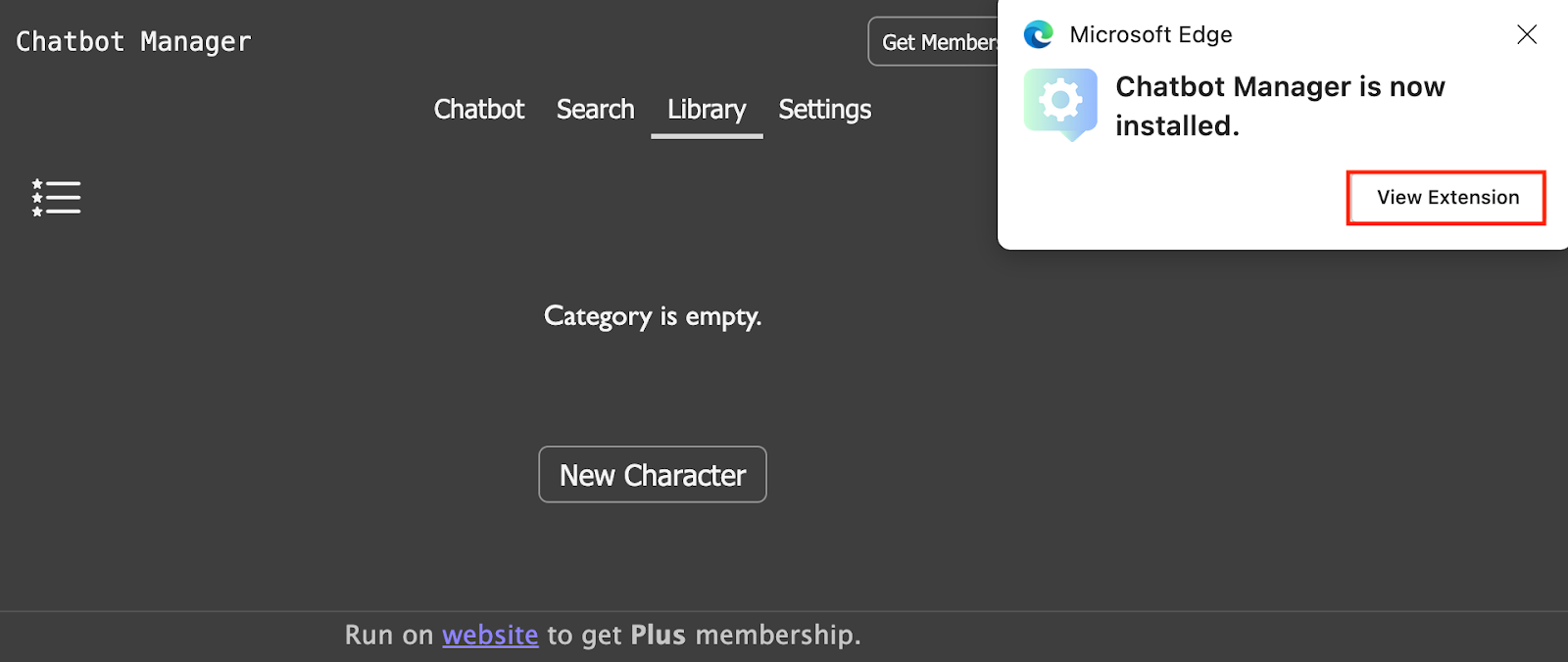Select the Library tab
Screen dimensions: 1568x662
click(x=707, y=110)
